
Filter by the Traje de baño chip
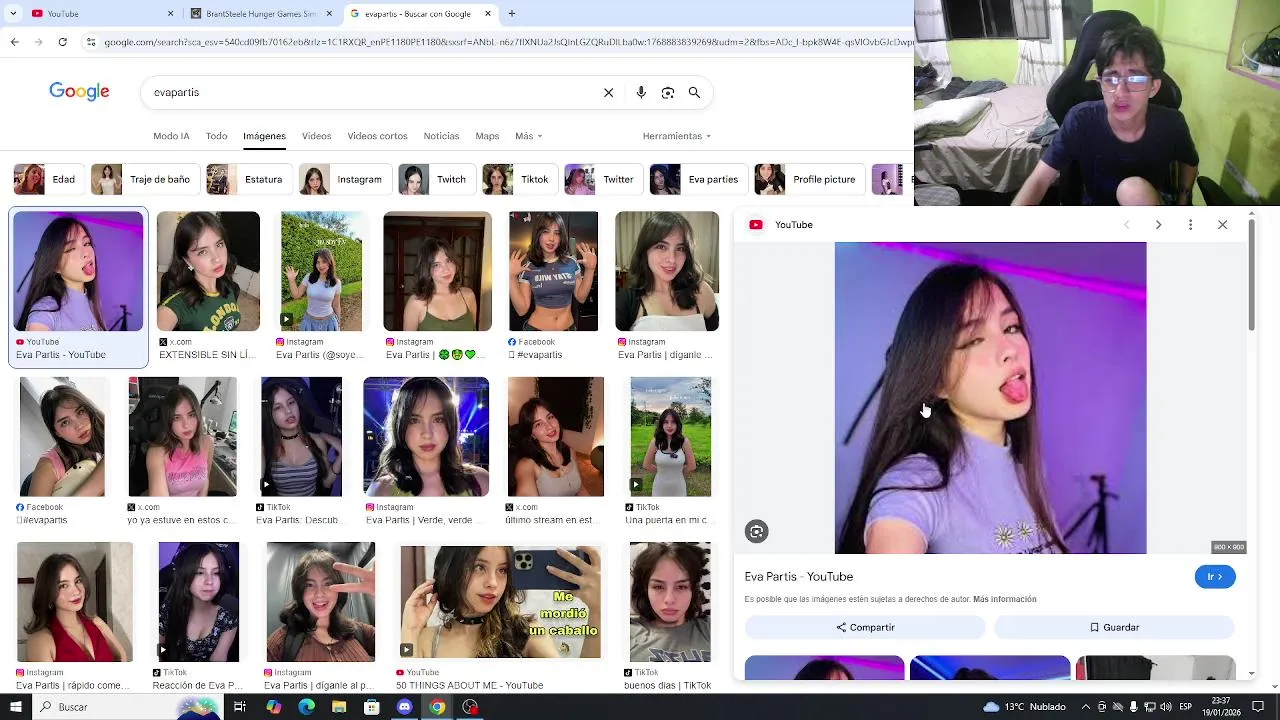coord(144,179)
